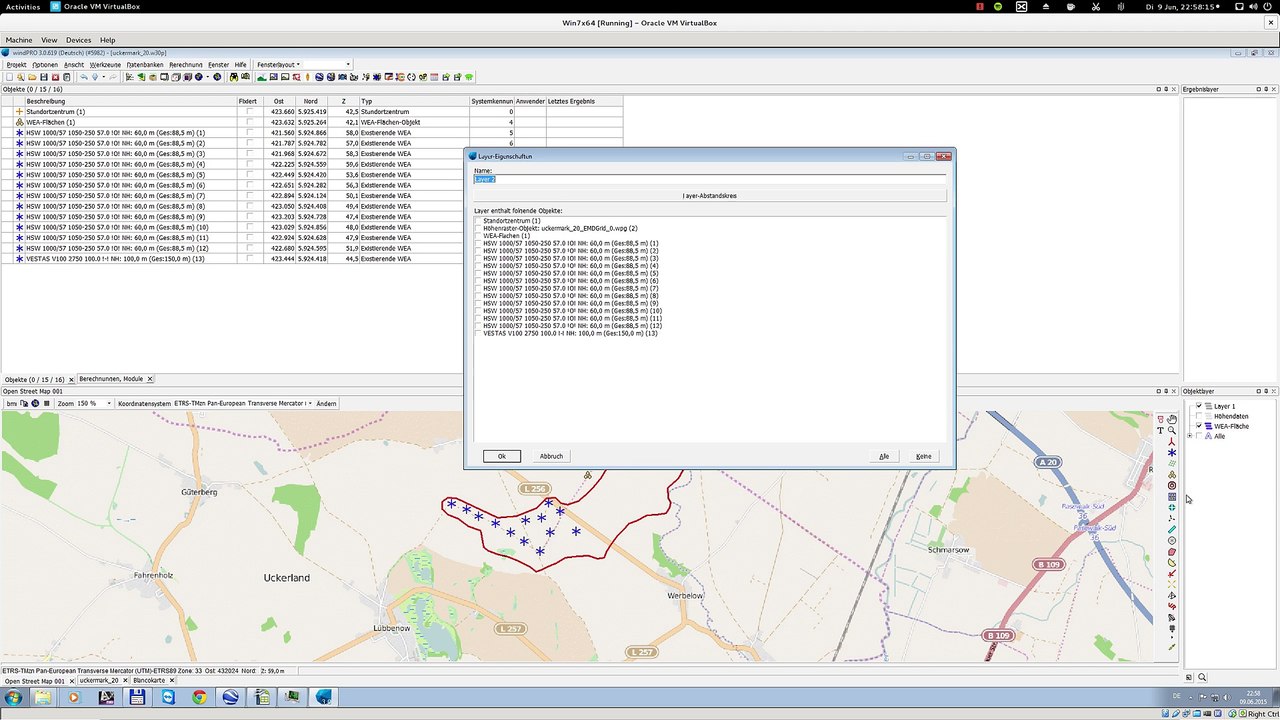Select the red concentric target circle tool
This screenshot has height=720, width=1280.
1172,485
